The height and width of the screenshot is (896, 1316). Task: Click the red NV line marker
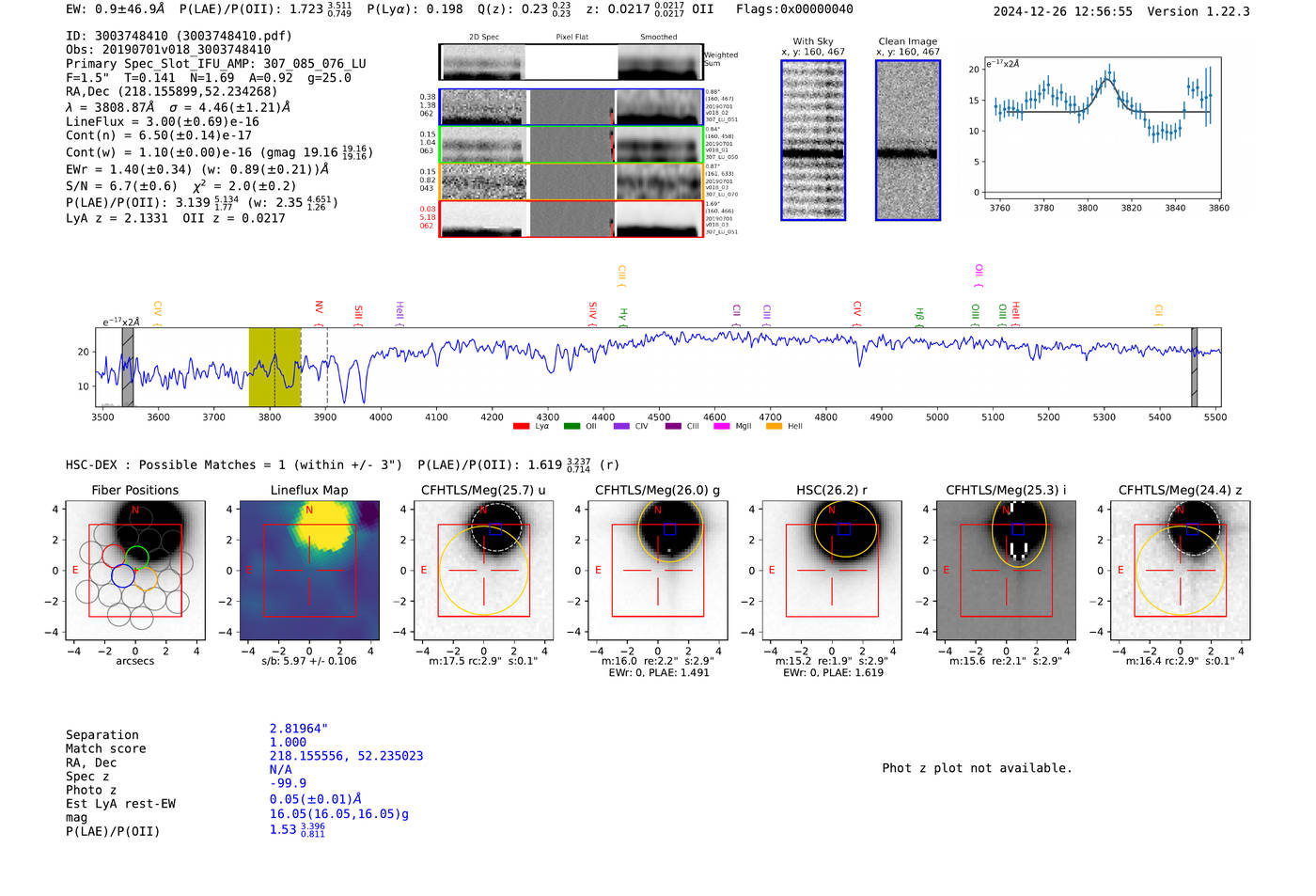pyautogui.click(x=320, y=312)
